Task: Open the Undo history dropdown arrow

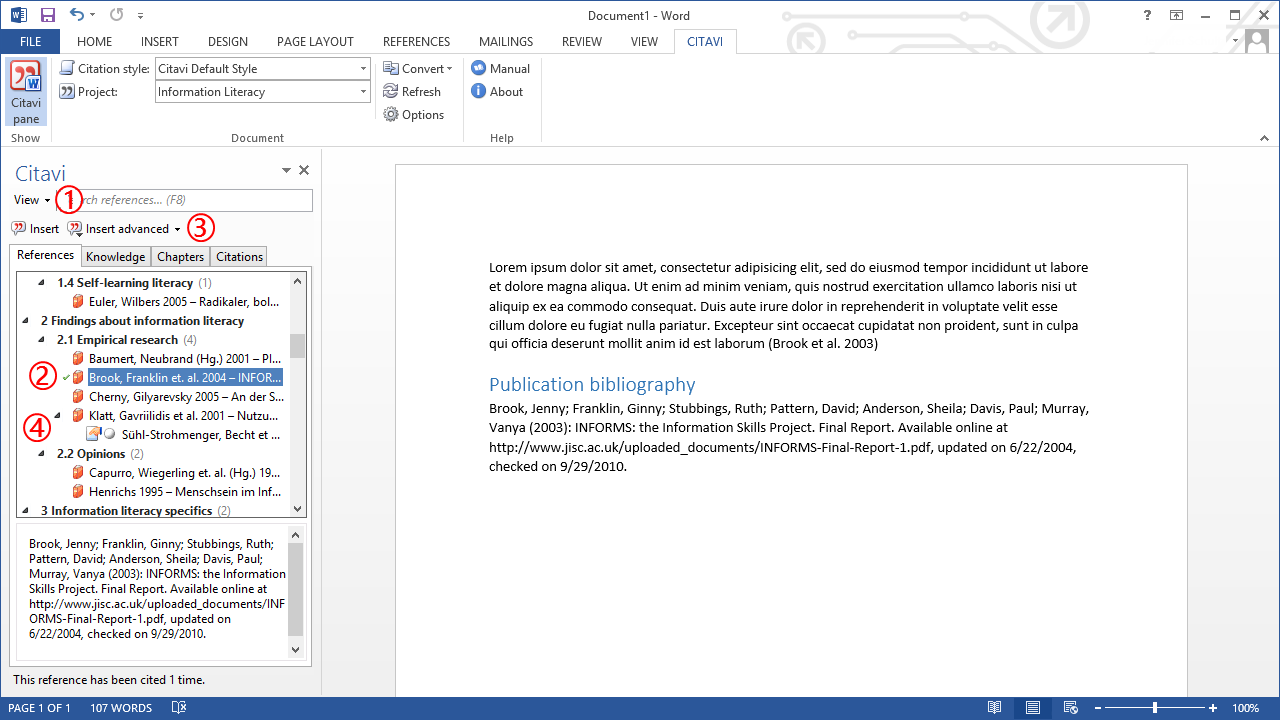Action: point(92,15)
